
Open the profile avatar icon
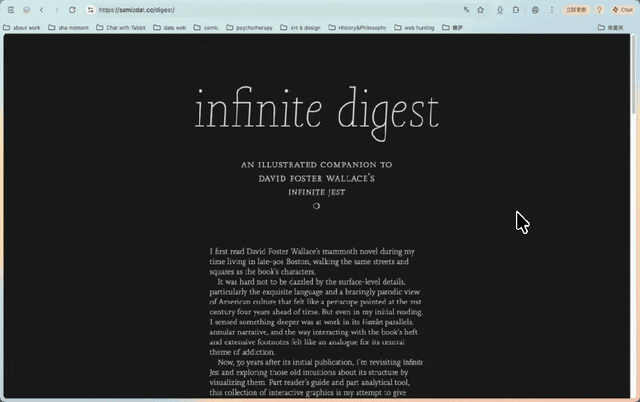click(x=535, y=10)
